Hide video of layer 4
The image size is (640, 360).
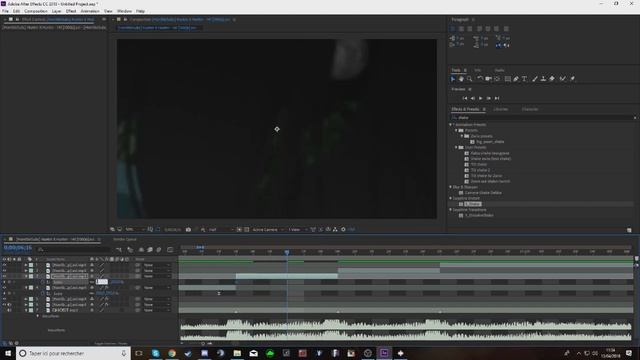(4, 288)
